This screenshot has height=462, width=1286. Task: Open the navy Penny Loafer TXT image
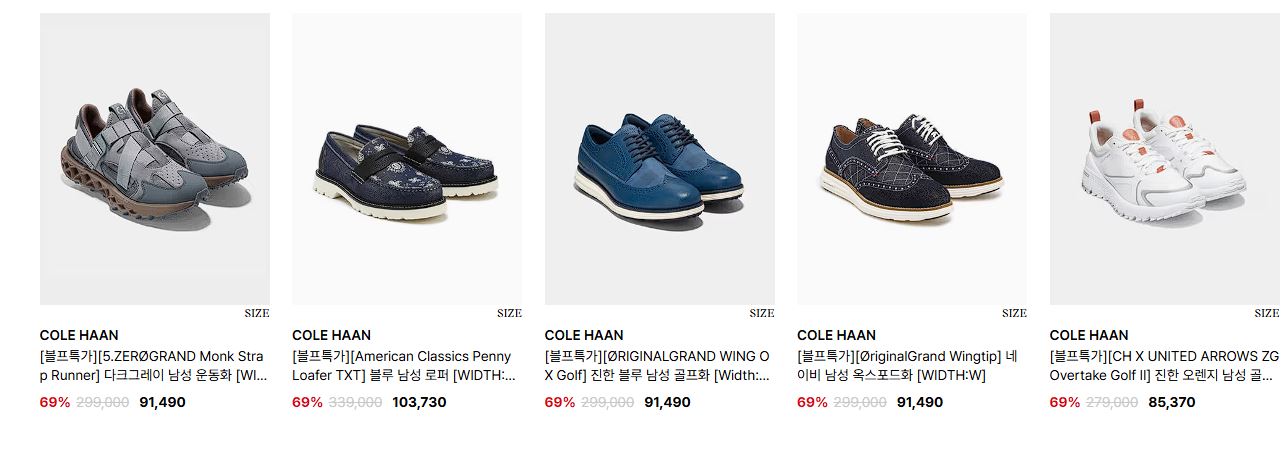407,159
